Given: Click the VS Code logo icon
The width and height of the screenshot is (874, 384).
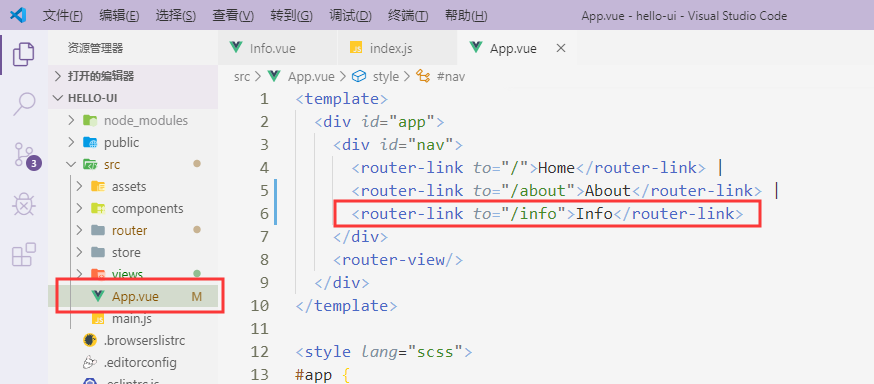Looking at the screenshot, I should 18,15.
